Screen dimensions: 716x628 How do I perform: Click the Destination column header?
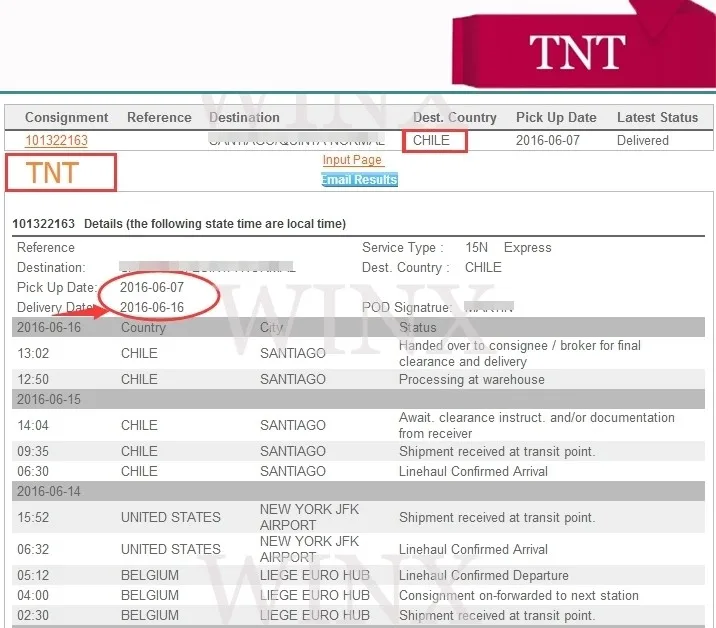(x=244, y=117)
